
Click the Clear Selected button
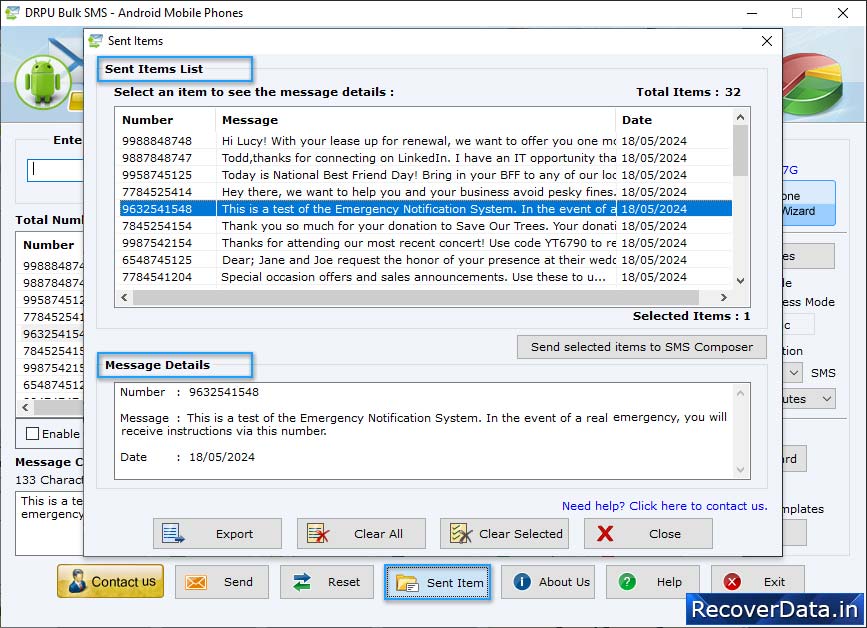504,533
